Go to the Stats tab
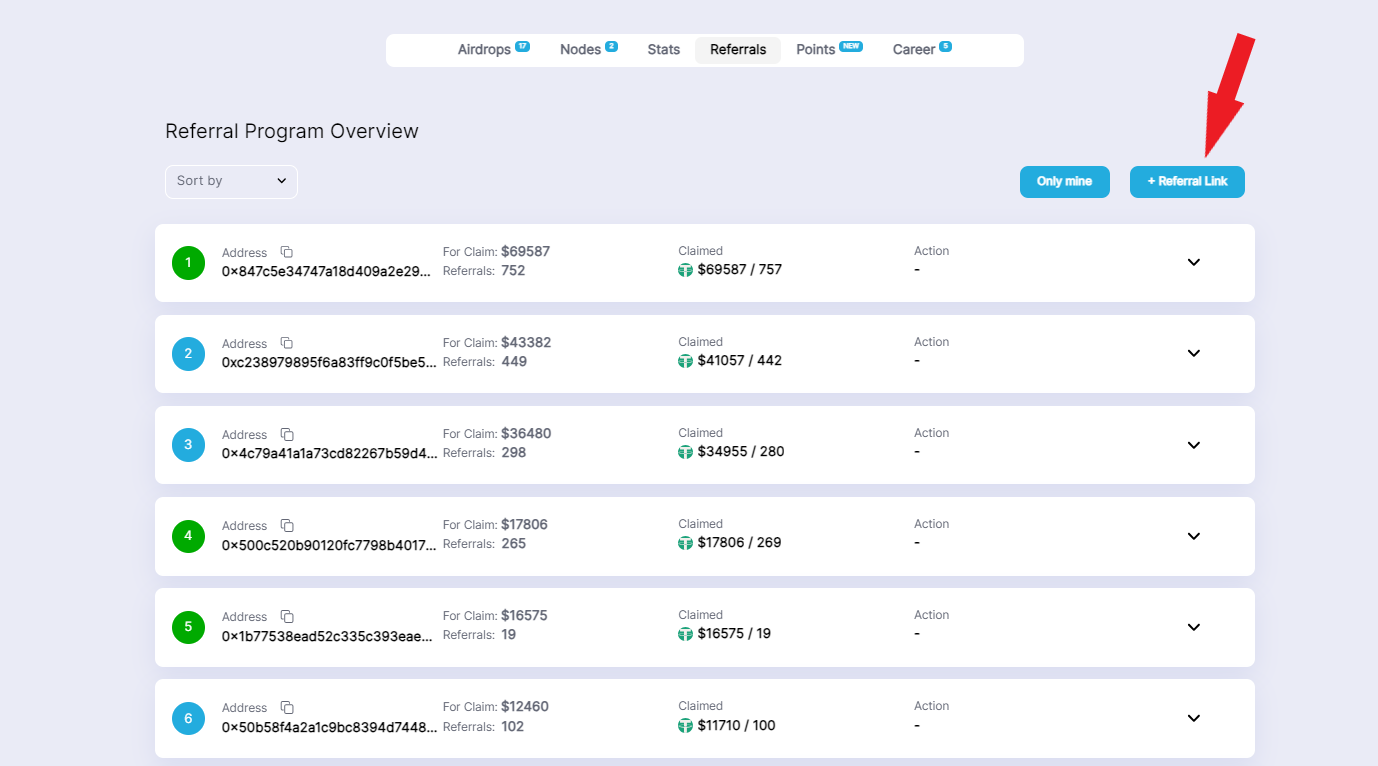The width and height of the screenshot is (1378, 766). (663, 50)
